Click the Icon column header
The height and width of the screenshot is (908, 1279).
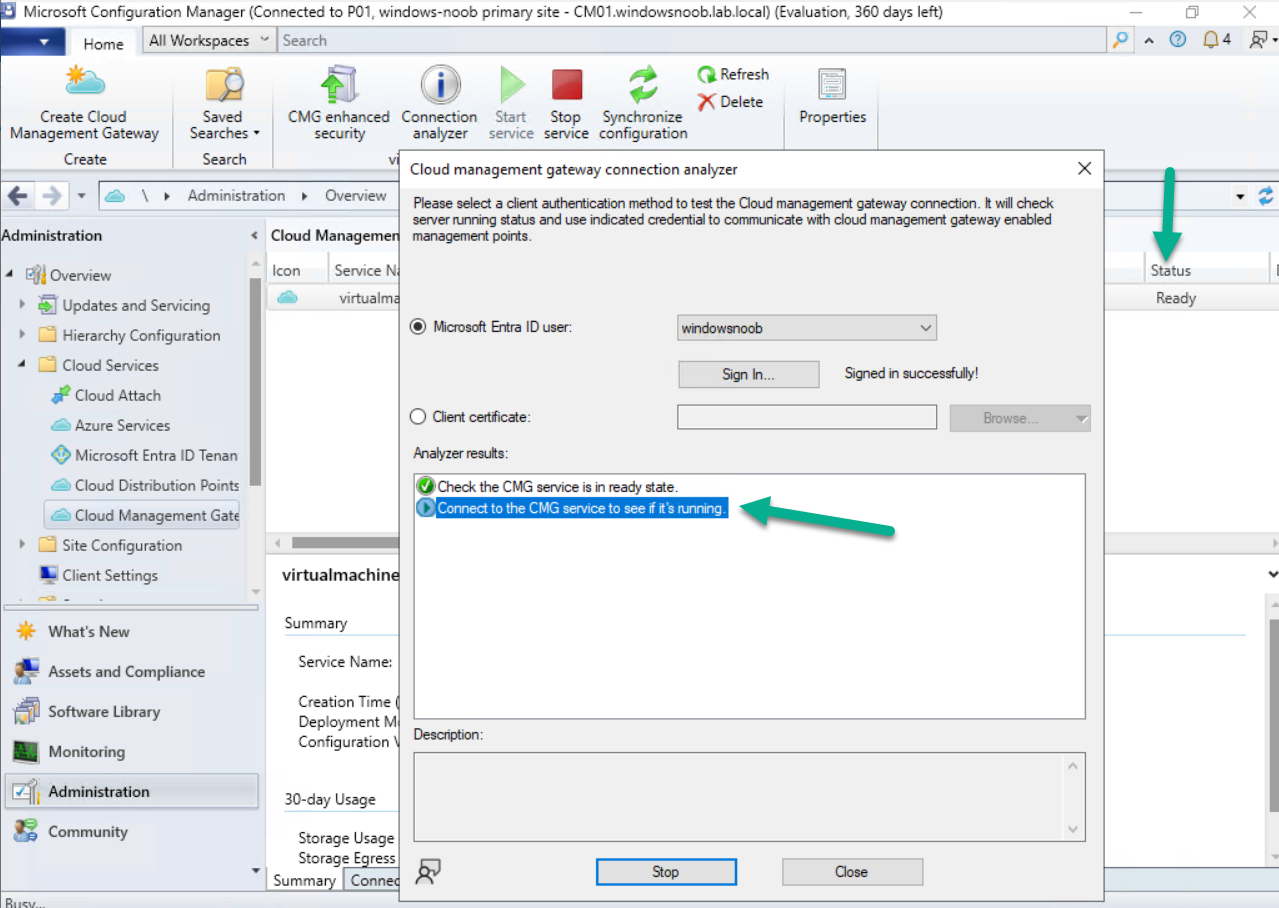pos(299,270)
